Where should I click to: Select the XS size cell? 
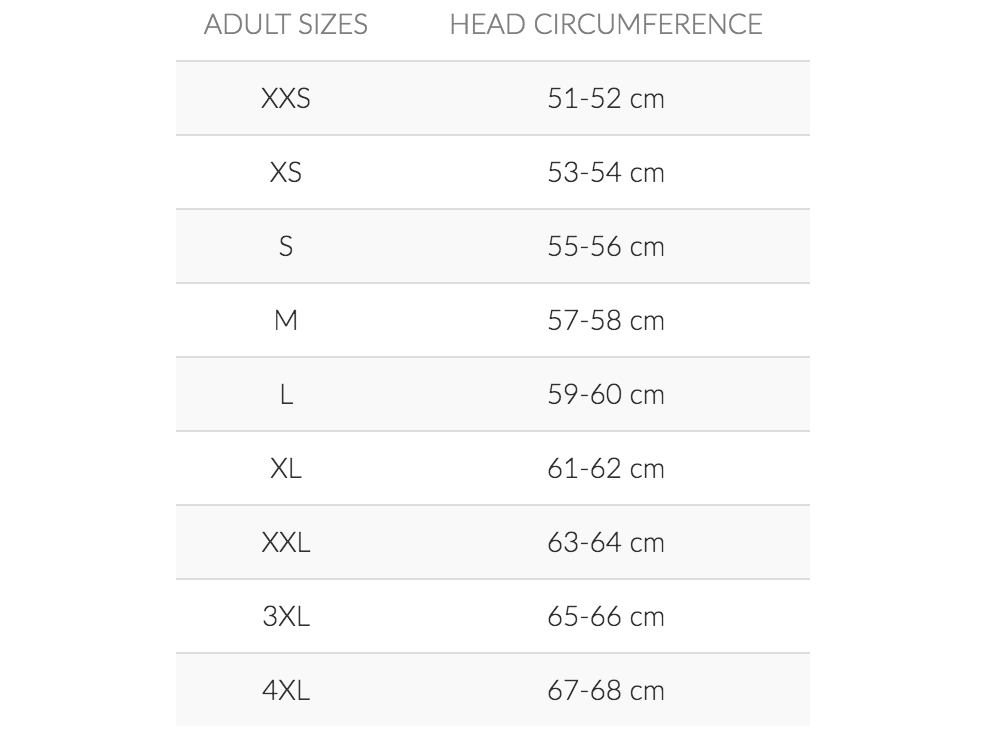(286, 172)
